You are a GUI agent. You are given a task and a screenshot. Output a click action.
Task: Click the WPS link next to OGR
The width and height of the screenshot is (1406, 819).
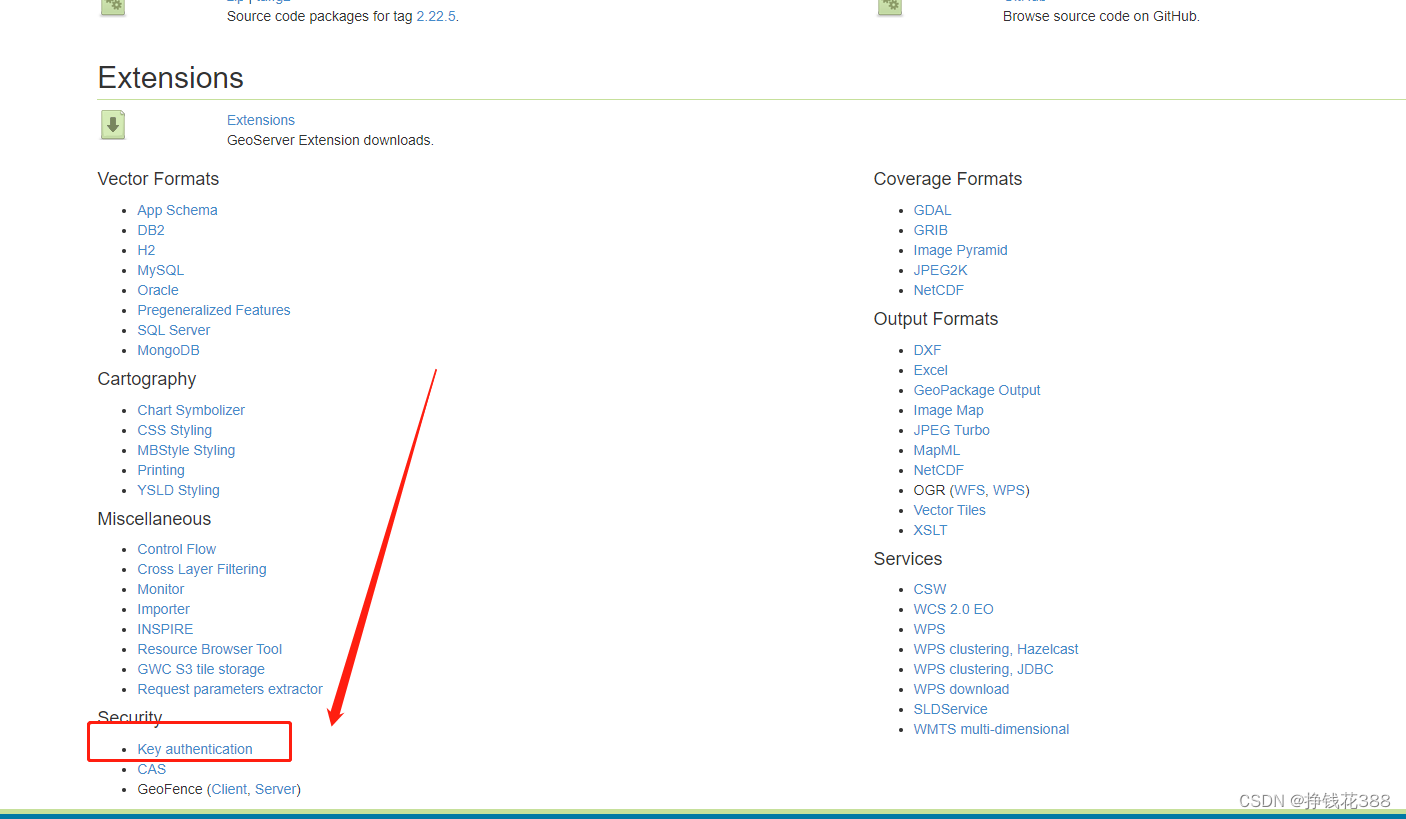point(1009,490)
